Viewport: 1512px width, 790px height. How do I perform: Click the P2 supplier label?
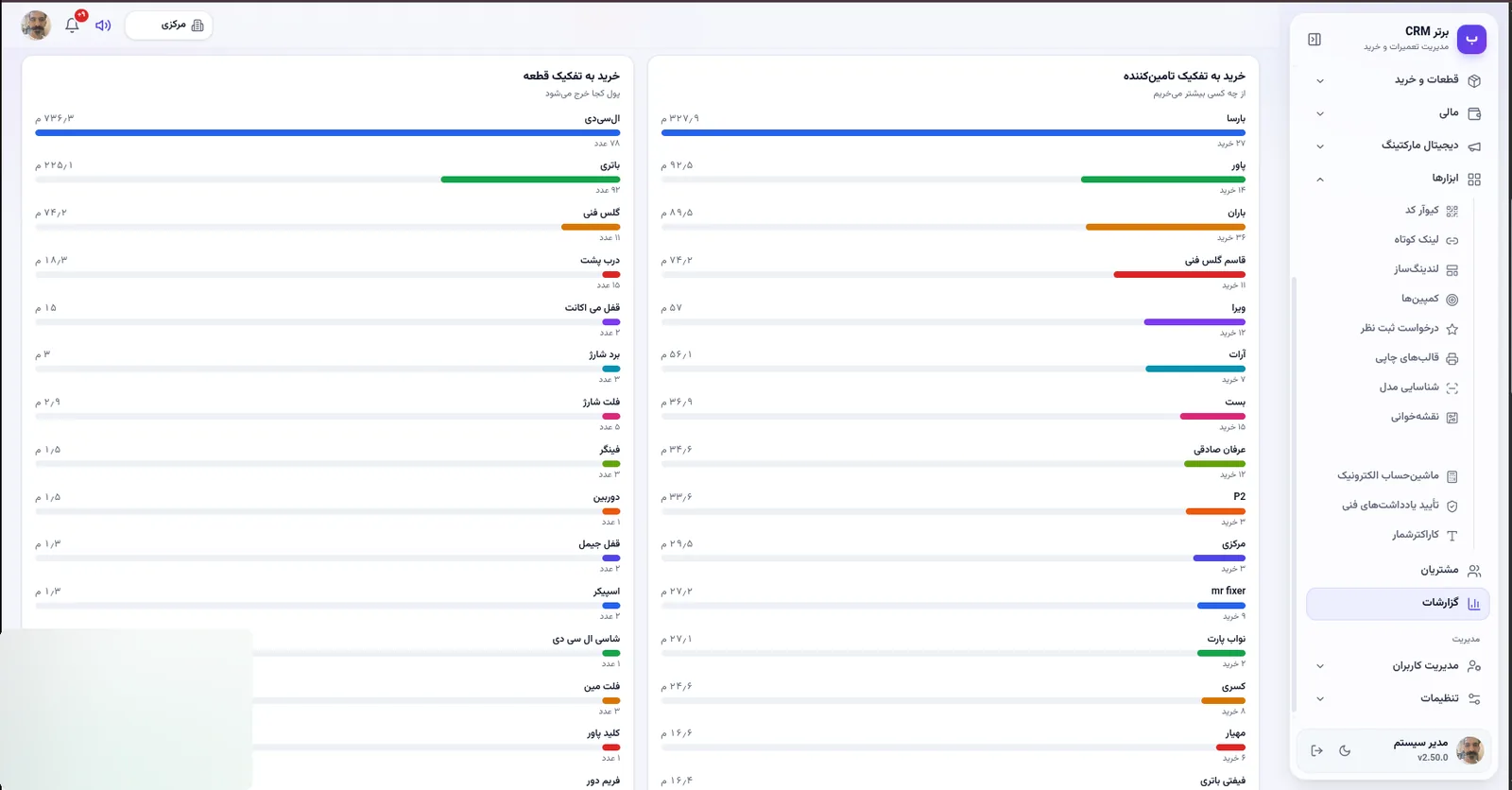tap(1239, 496)
